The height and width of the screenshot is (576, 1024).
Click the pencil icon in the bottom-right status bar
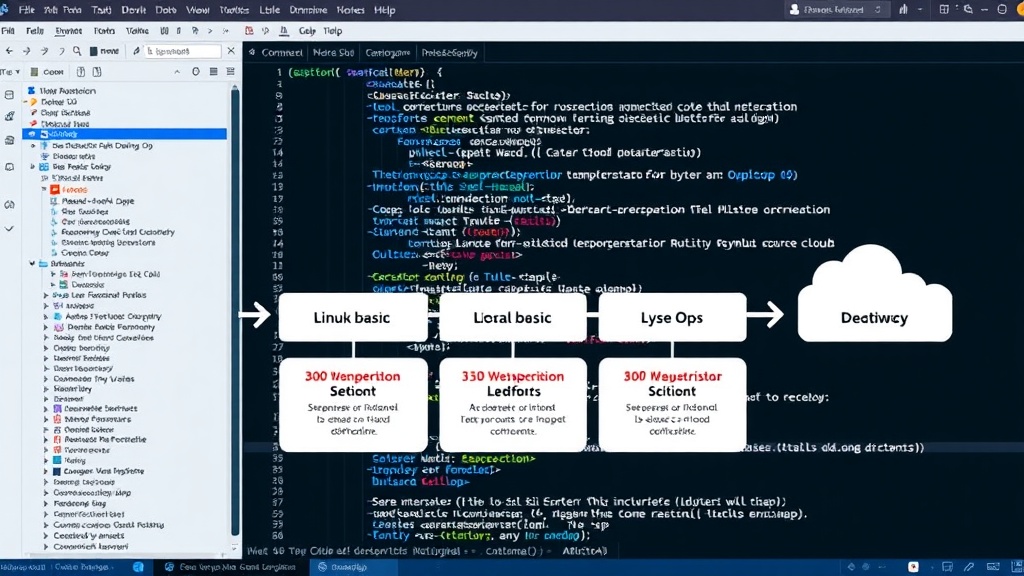tap(969, 567)
